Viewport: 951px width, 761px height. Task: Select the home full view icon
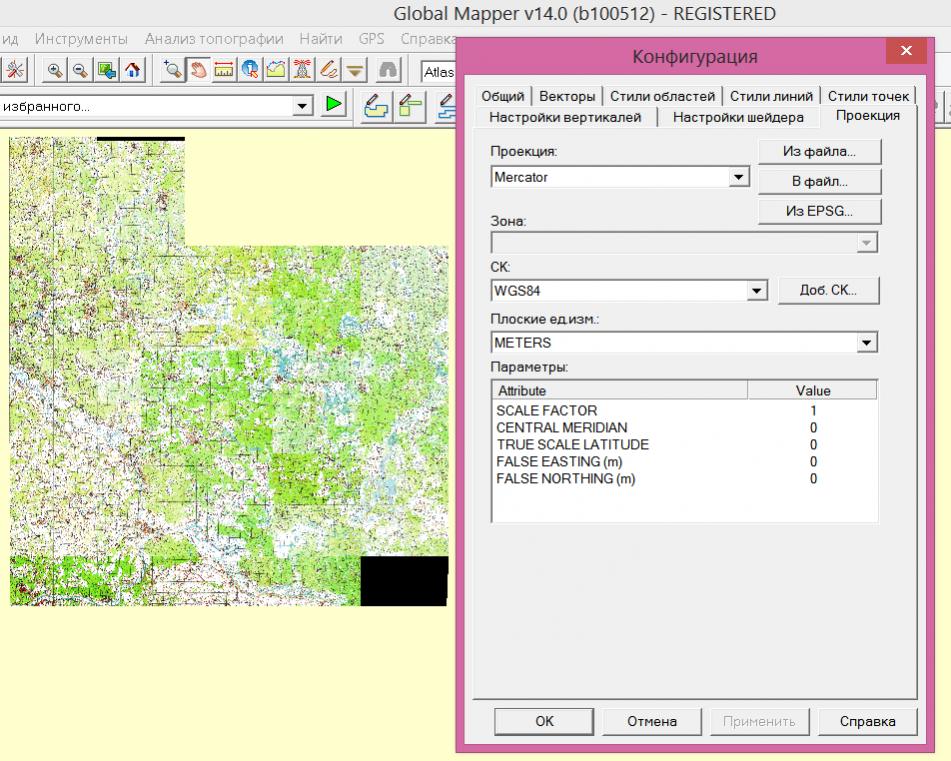coord(133,70)
